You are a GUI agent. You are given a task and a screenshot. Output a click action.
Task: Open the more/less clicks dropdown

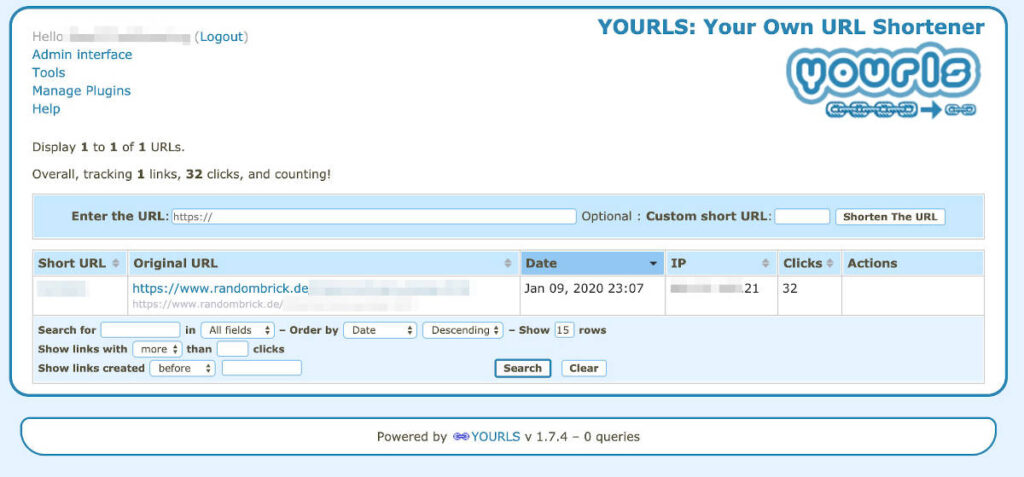click(x=157, y=349)
